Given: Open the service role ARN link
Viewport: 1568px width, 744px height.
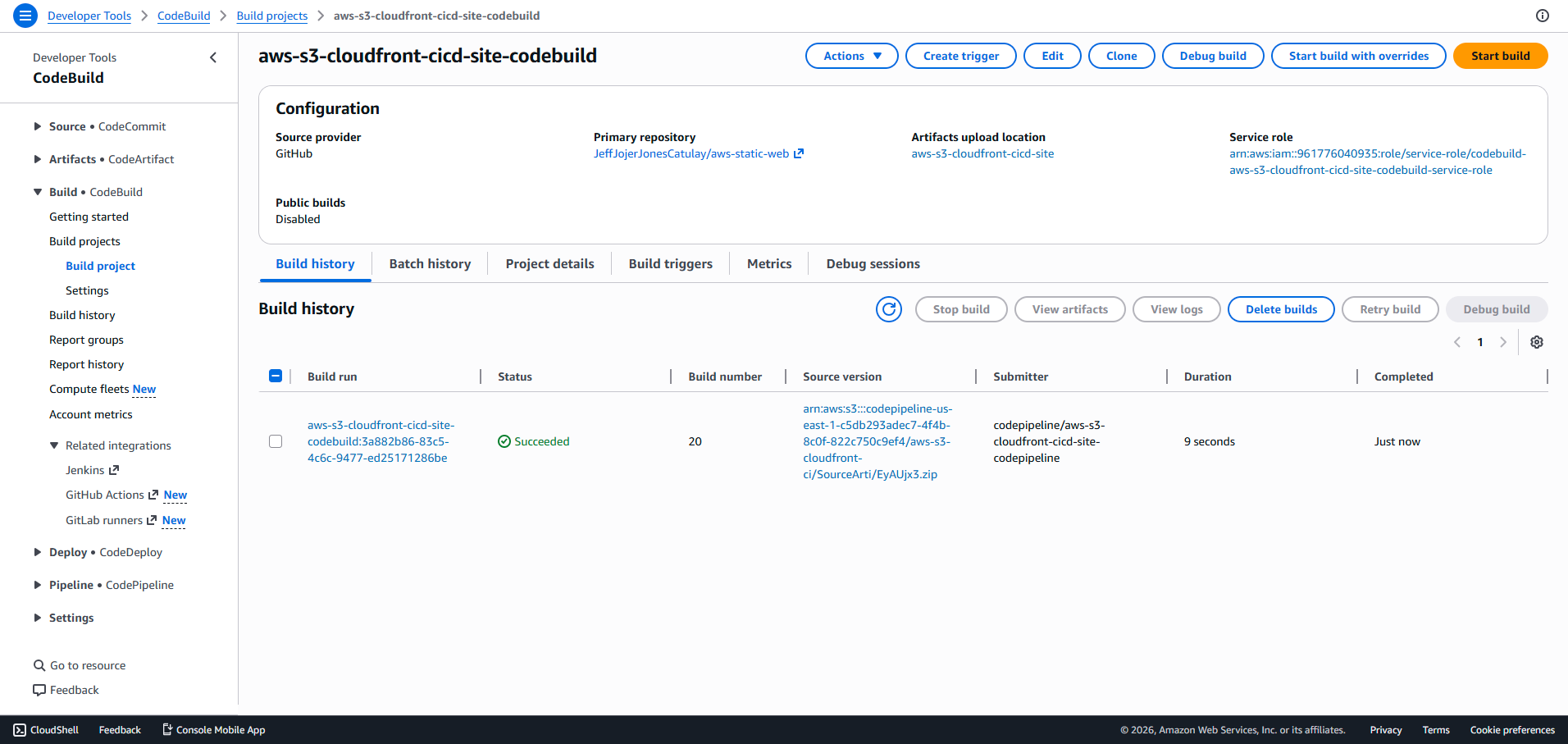Looking at the screenshot, I should click(x=1377, y=162).
